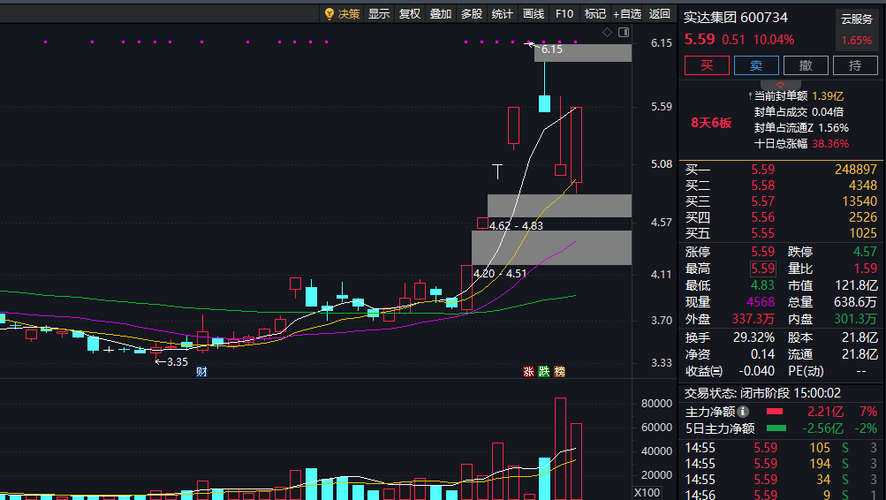Click the diamond icon above chart
The image size is (886, 500).
coord(607,32)
